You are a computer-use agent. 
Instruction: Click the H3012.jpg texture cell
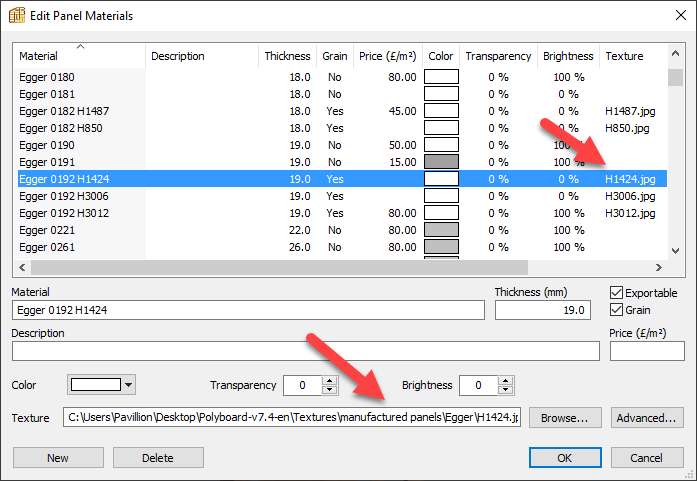point(630,213)
